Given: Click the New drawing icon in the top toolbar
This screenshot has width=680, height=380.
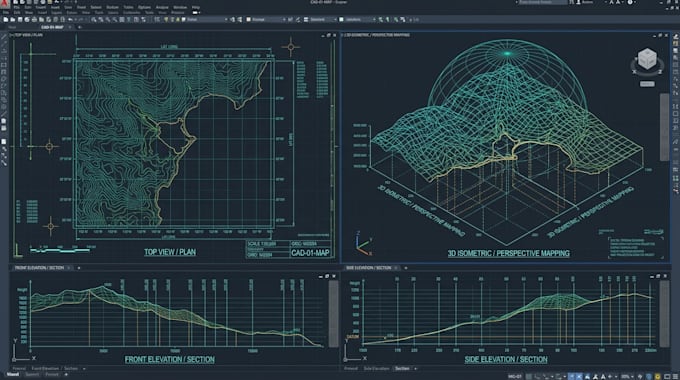Looking at the screenshot, I should point(6,20).
